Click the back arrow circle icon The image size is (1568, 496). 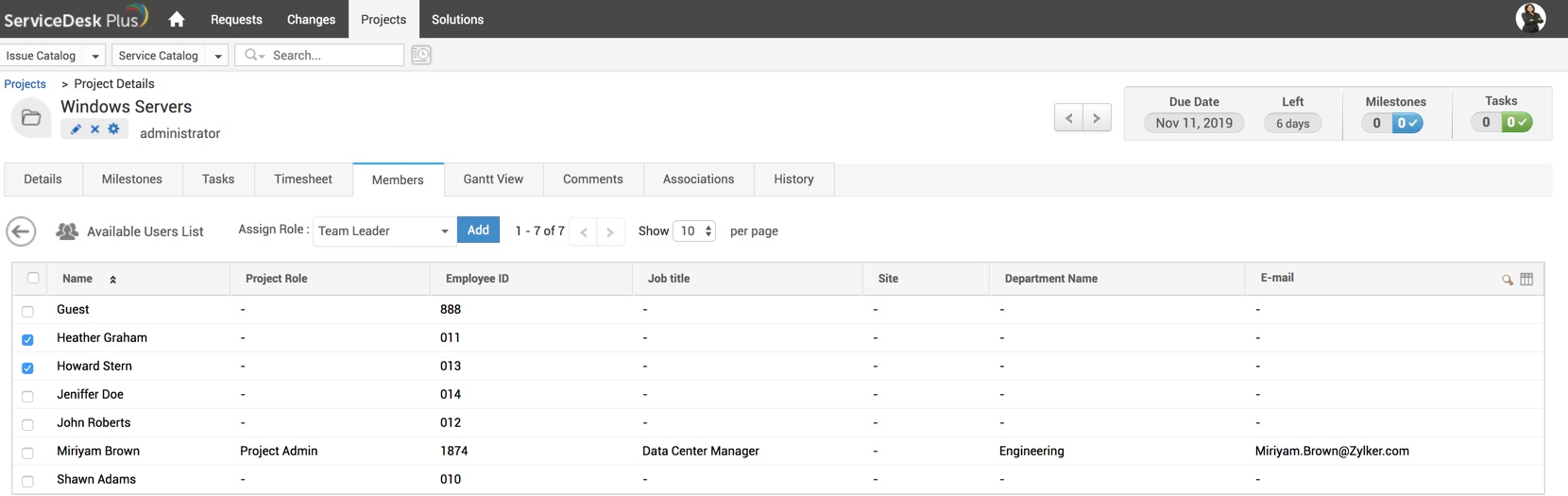tap(21, 231)
